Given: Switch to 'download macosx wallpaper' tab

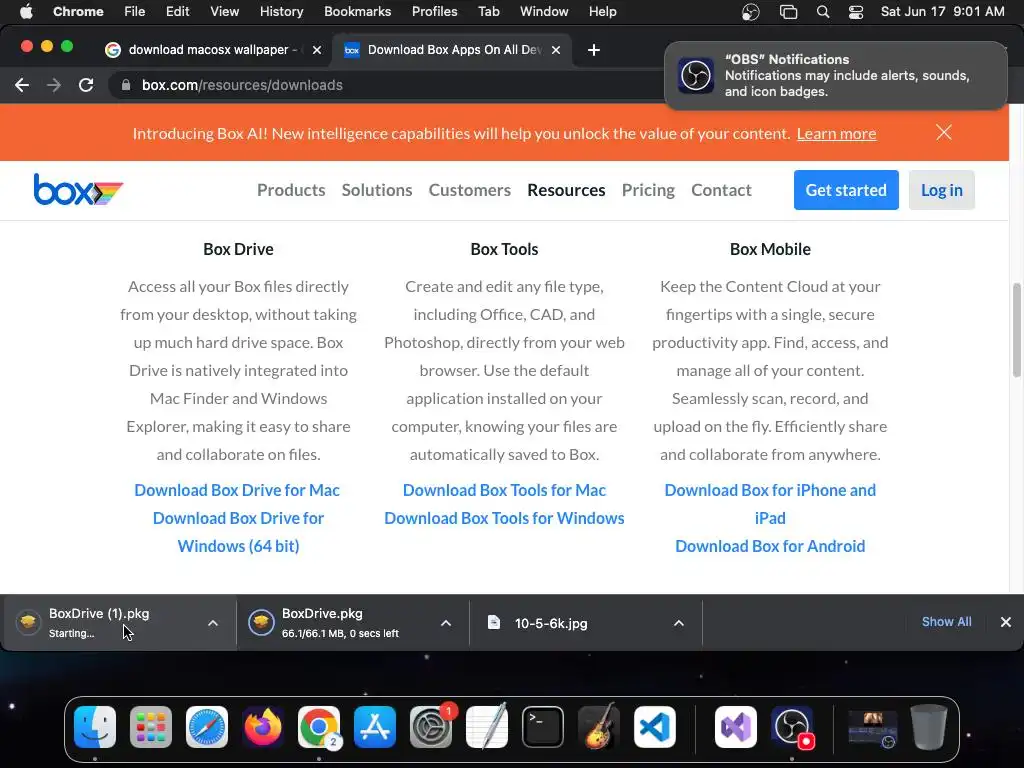Looking at the screenshot, I should (212, 50).
